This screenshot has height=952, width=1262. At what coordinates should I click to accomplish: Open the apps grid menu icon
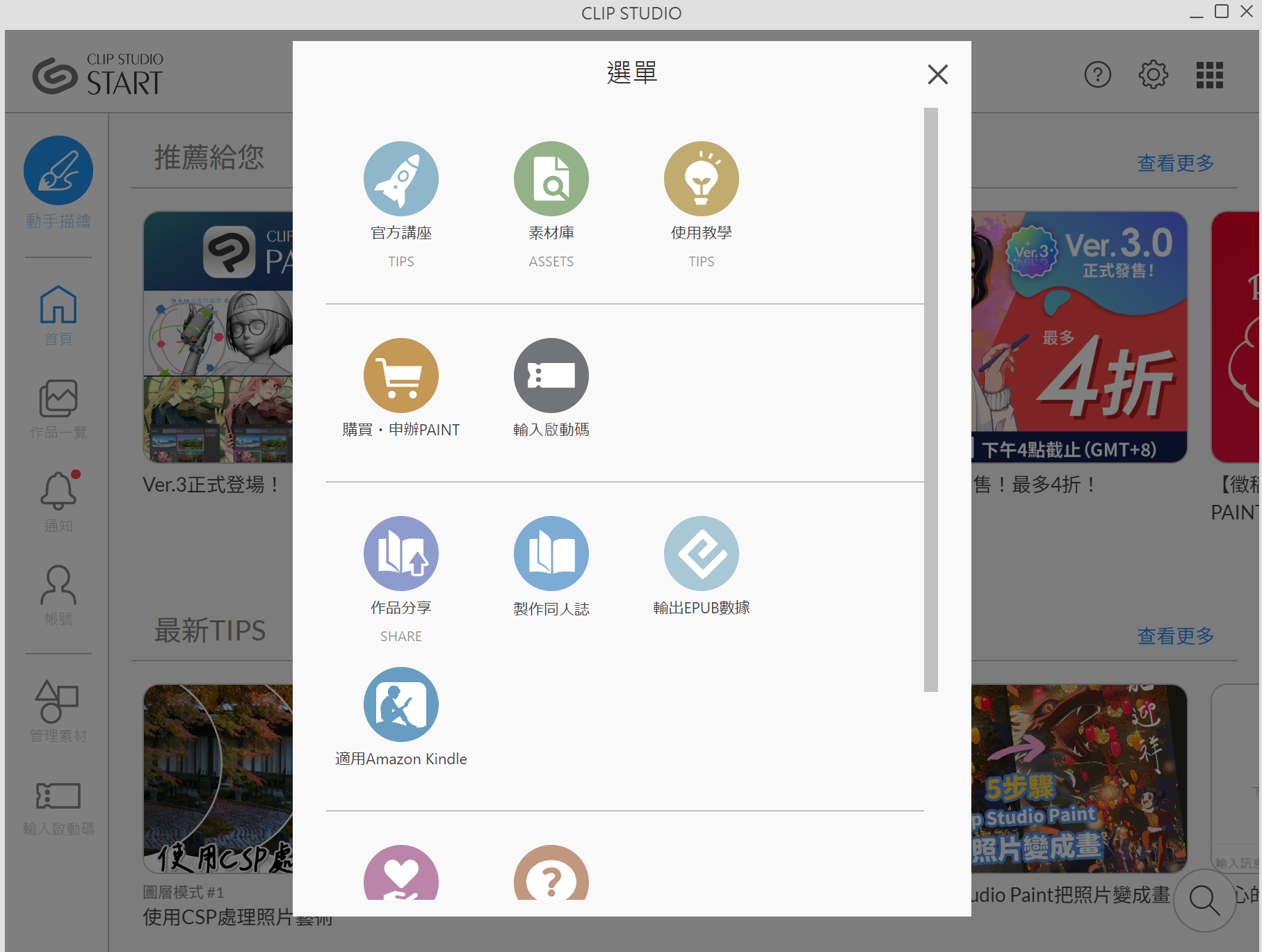[x=1210, y=75]
